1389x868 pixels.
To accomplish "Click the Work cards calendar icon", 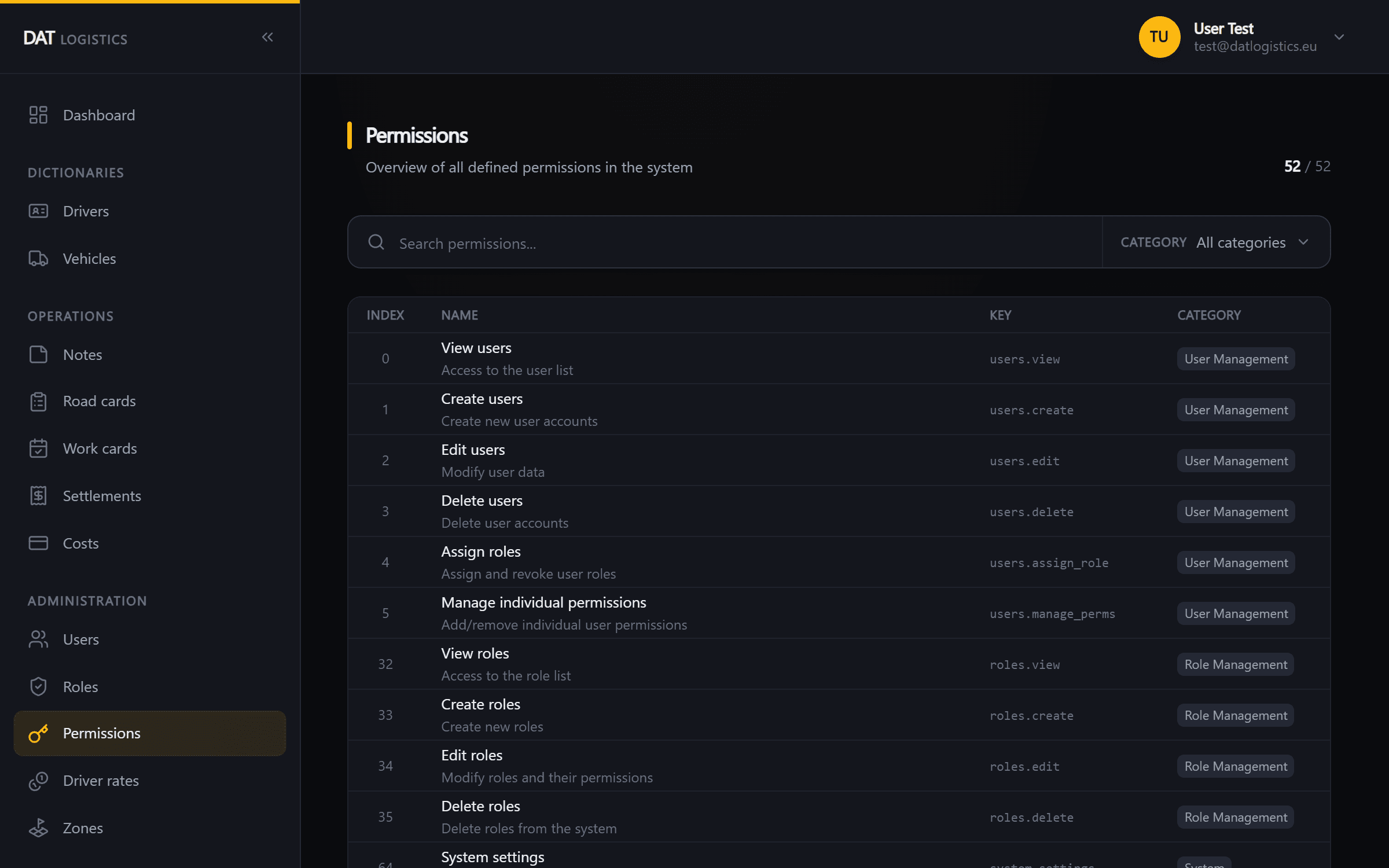I will (x=38, y=448).
